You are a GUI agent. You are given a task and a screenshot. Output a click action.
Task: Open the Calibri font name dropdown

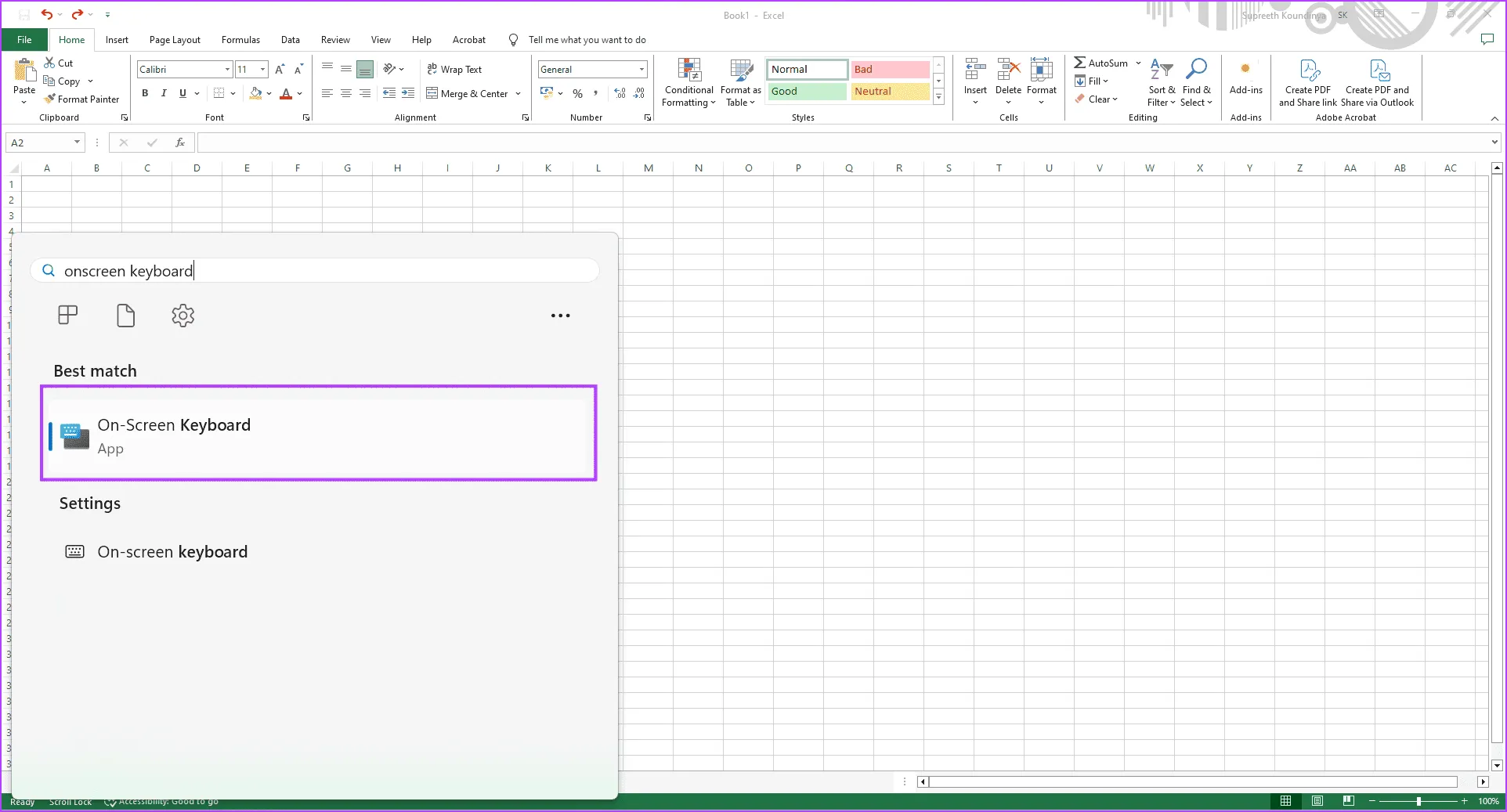pos(227,70)
